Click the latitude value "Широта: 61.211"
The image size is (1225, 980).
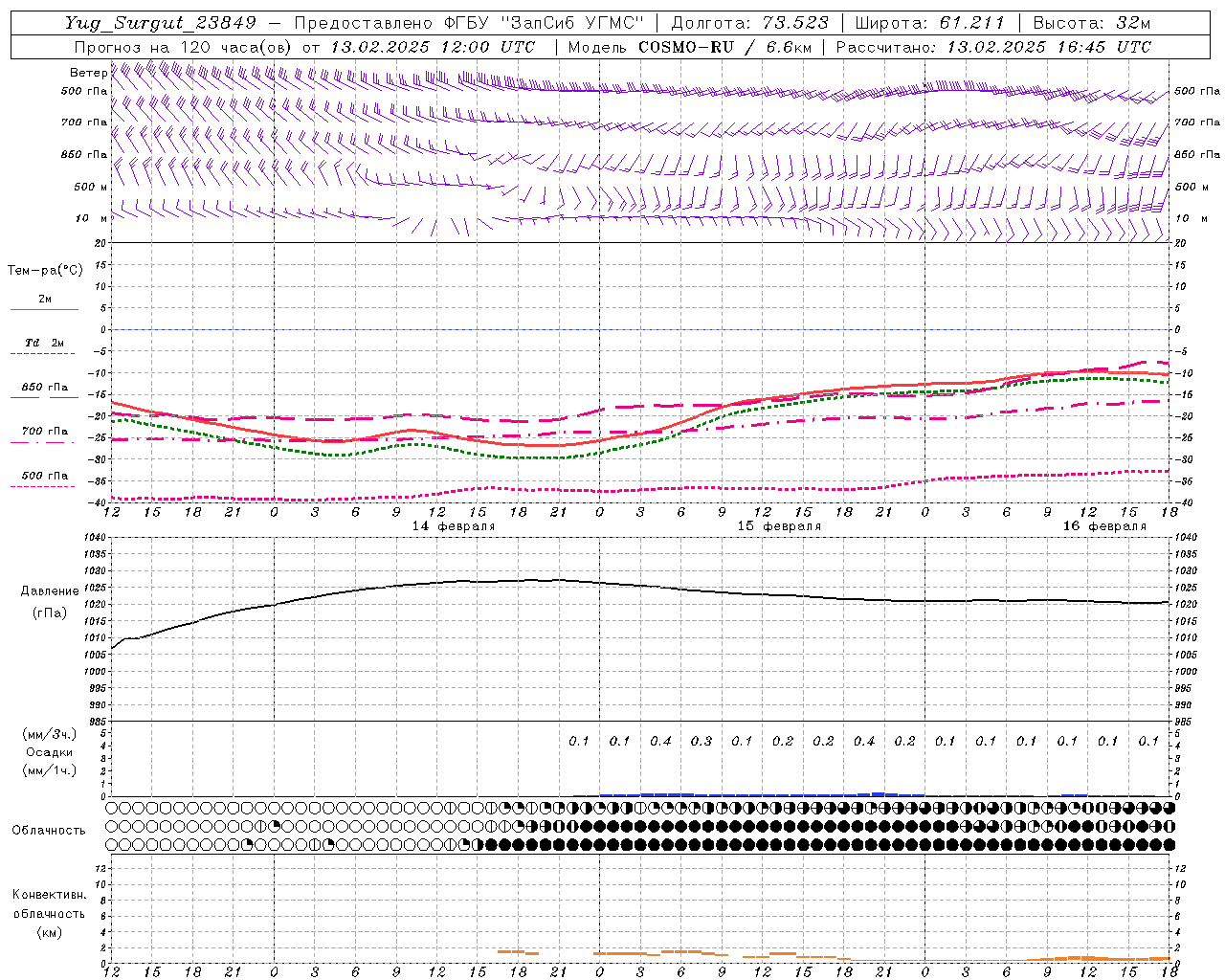pyautogui.click(x=930, y=23)
